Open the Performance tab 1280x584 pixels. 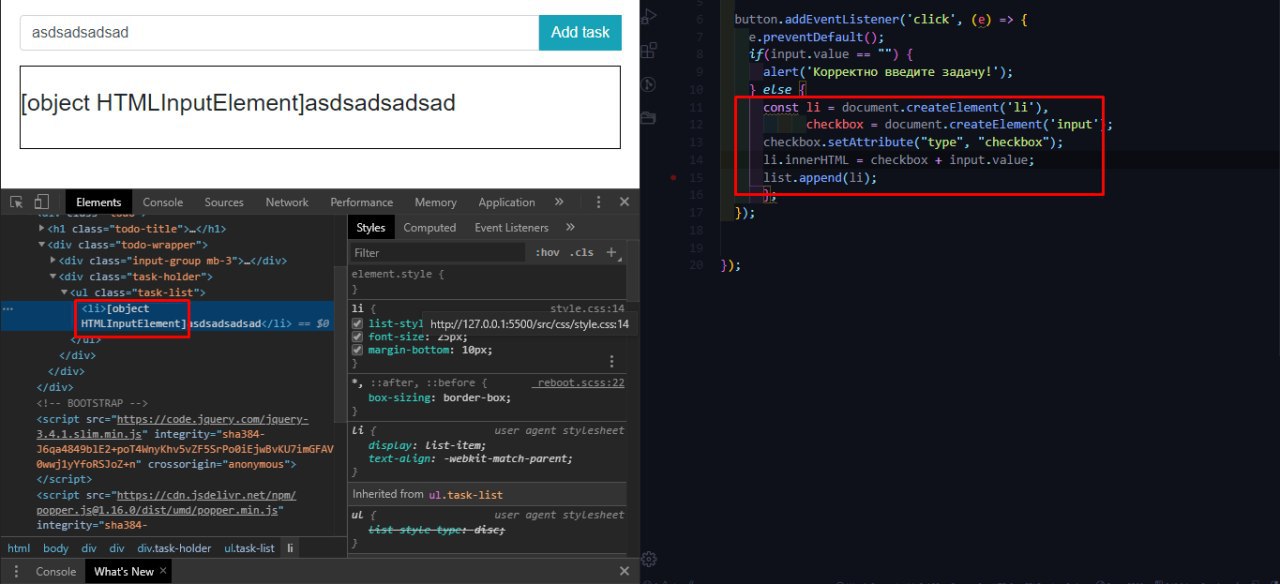pos(361,202)
